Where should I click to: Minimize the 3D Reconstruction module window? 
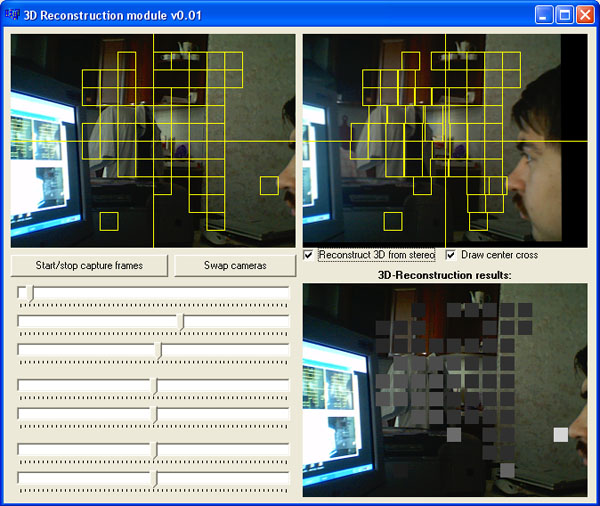coord(542,14)
